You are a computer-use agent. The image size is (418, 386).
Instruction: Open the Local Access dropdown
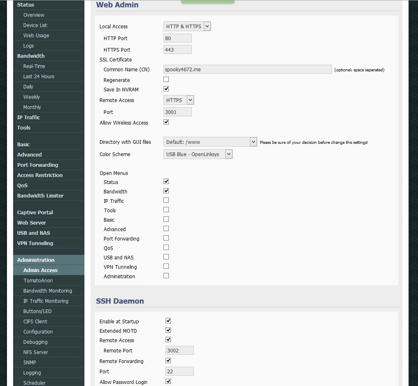coord(187,26)
